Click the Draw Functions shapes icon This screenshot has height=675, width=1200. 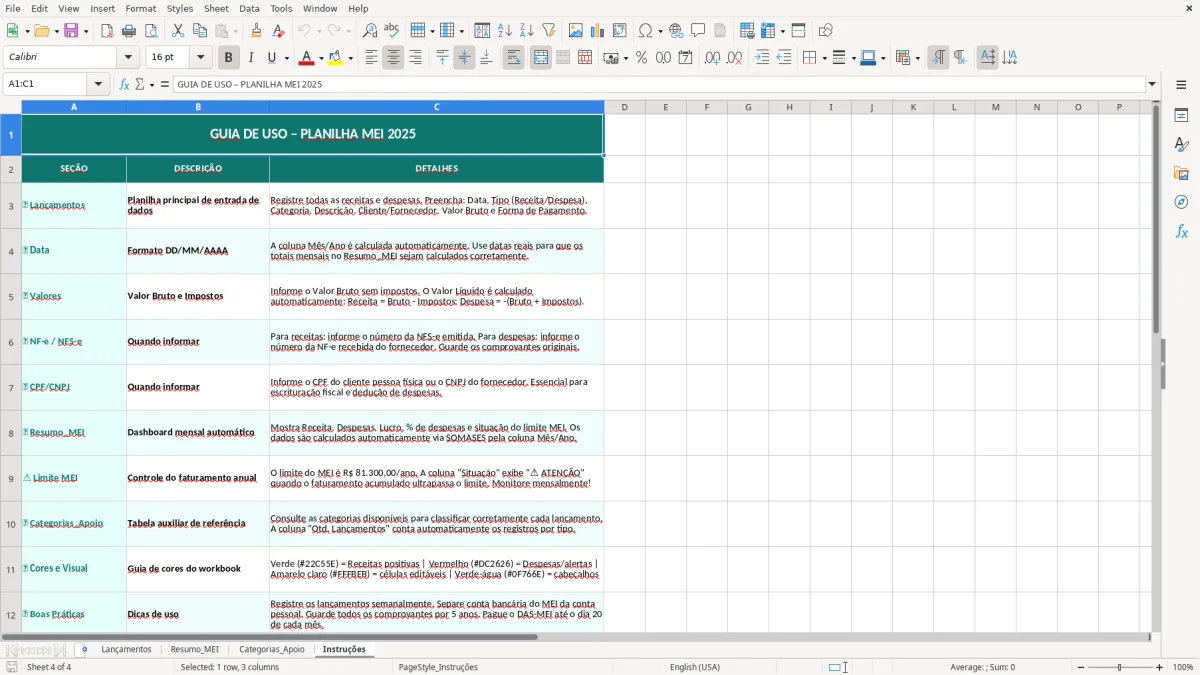pyautogui.click(x=826, y=31)
